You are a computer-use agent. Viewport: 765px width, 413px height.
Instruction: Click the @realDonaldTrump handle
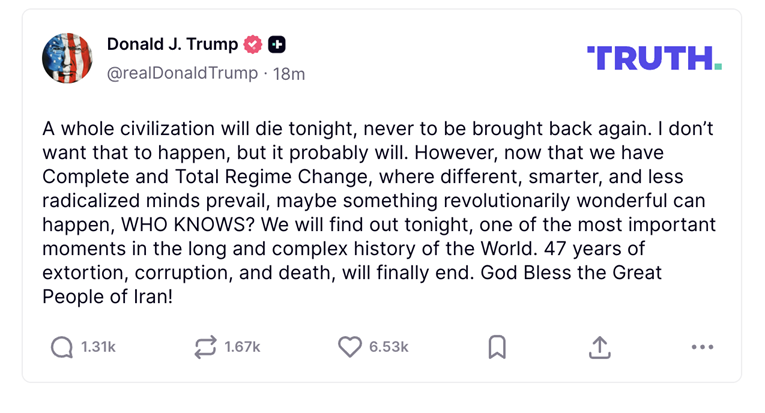pyautogui.click(x=180, y=73)
